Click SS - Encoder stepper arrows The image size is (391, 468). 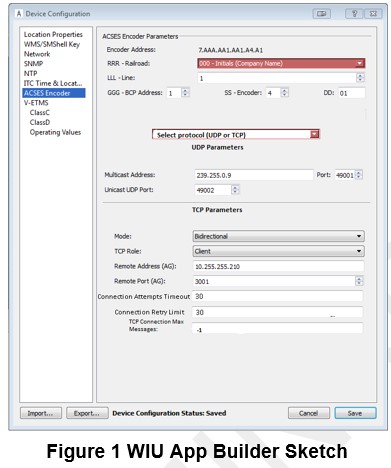click(x=284, y=93)
